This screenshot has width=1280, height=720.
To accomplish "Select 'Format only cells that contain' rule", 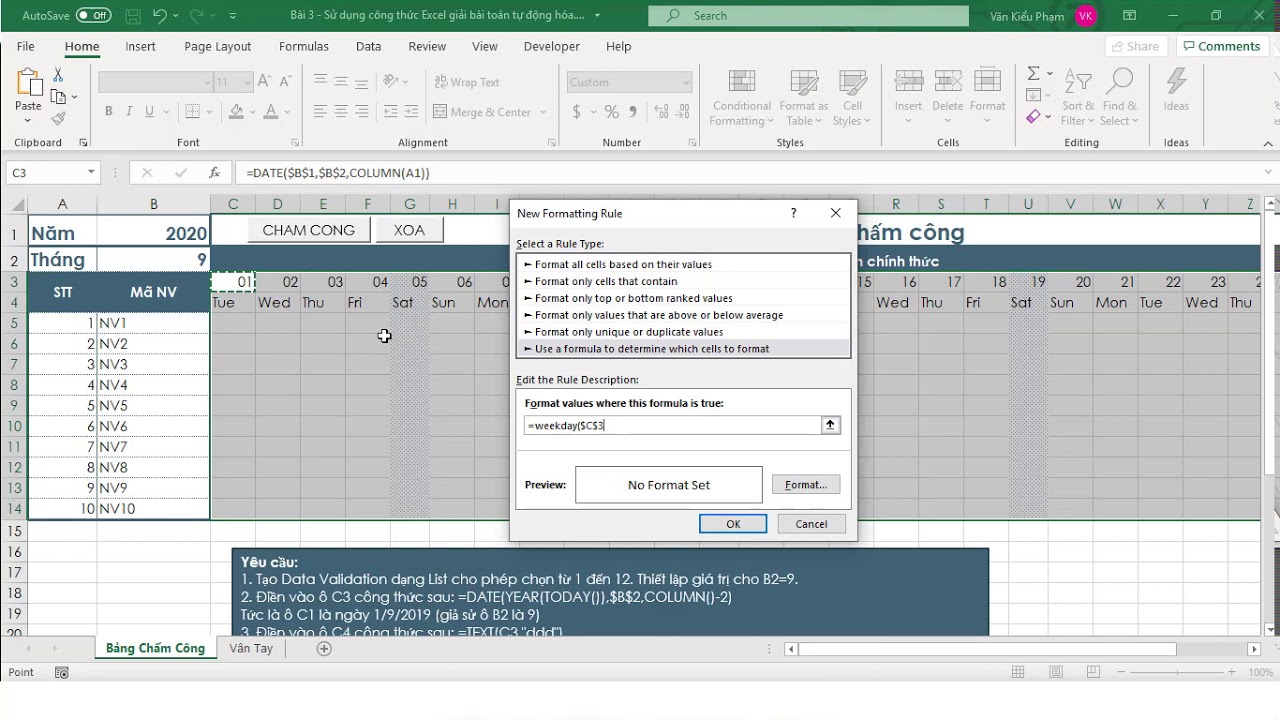I will click(605, 281).
